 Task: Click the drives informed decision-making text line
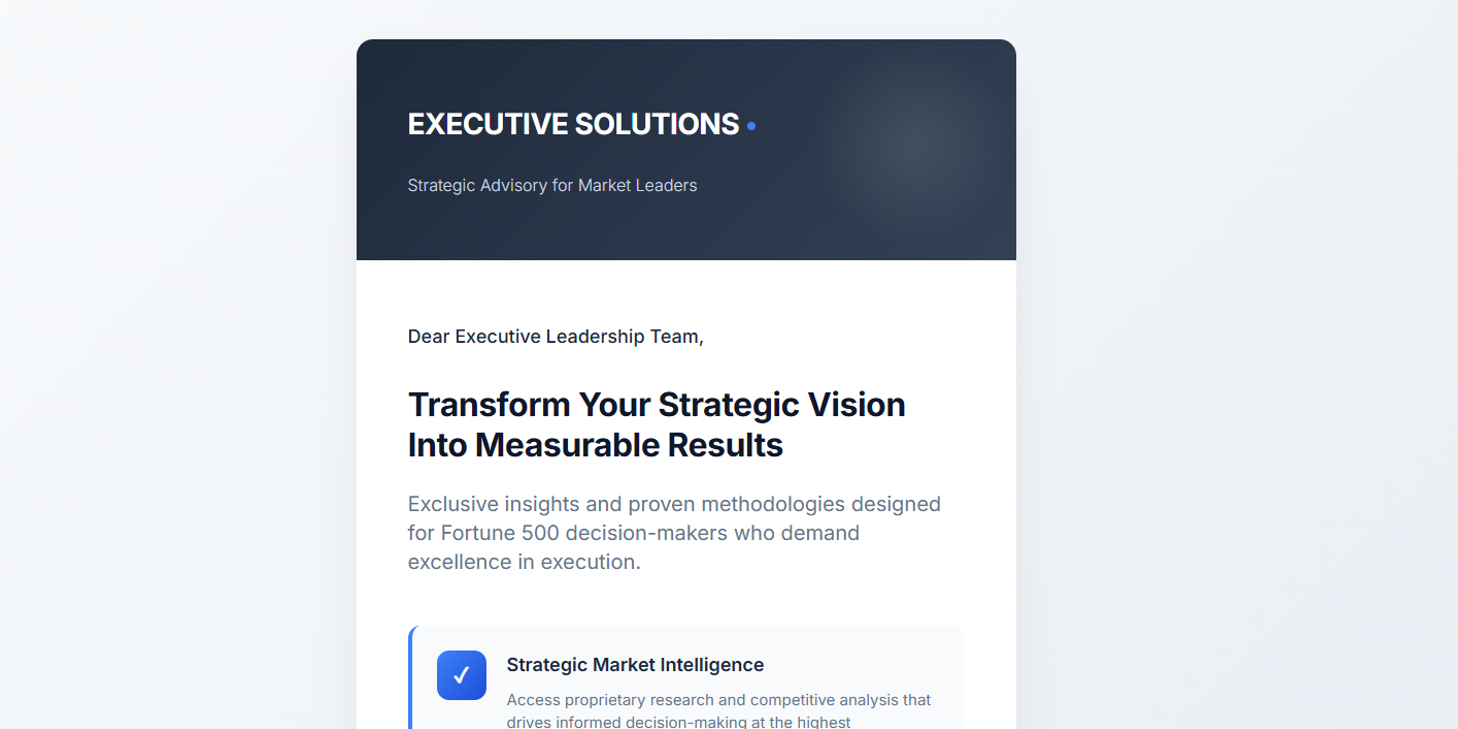(x=678, y=721)
